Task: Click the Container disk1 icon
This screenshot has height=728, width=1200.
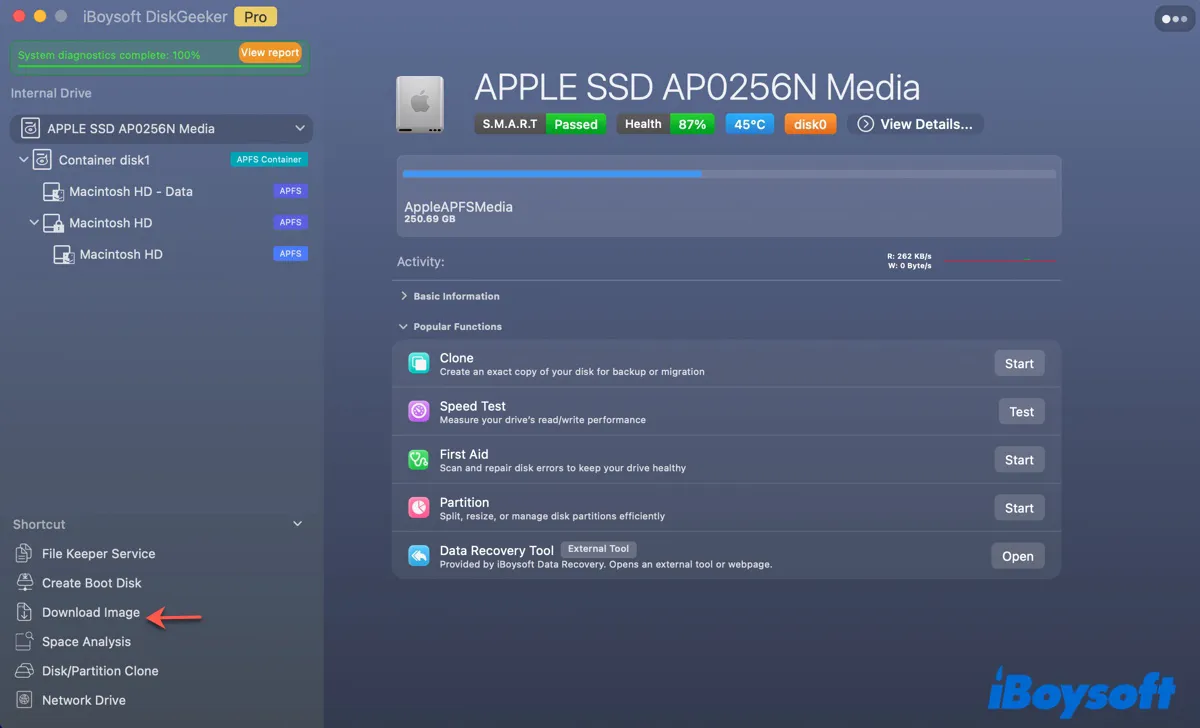Action: [x=42, y=159]
